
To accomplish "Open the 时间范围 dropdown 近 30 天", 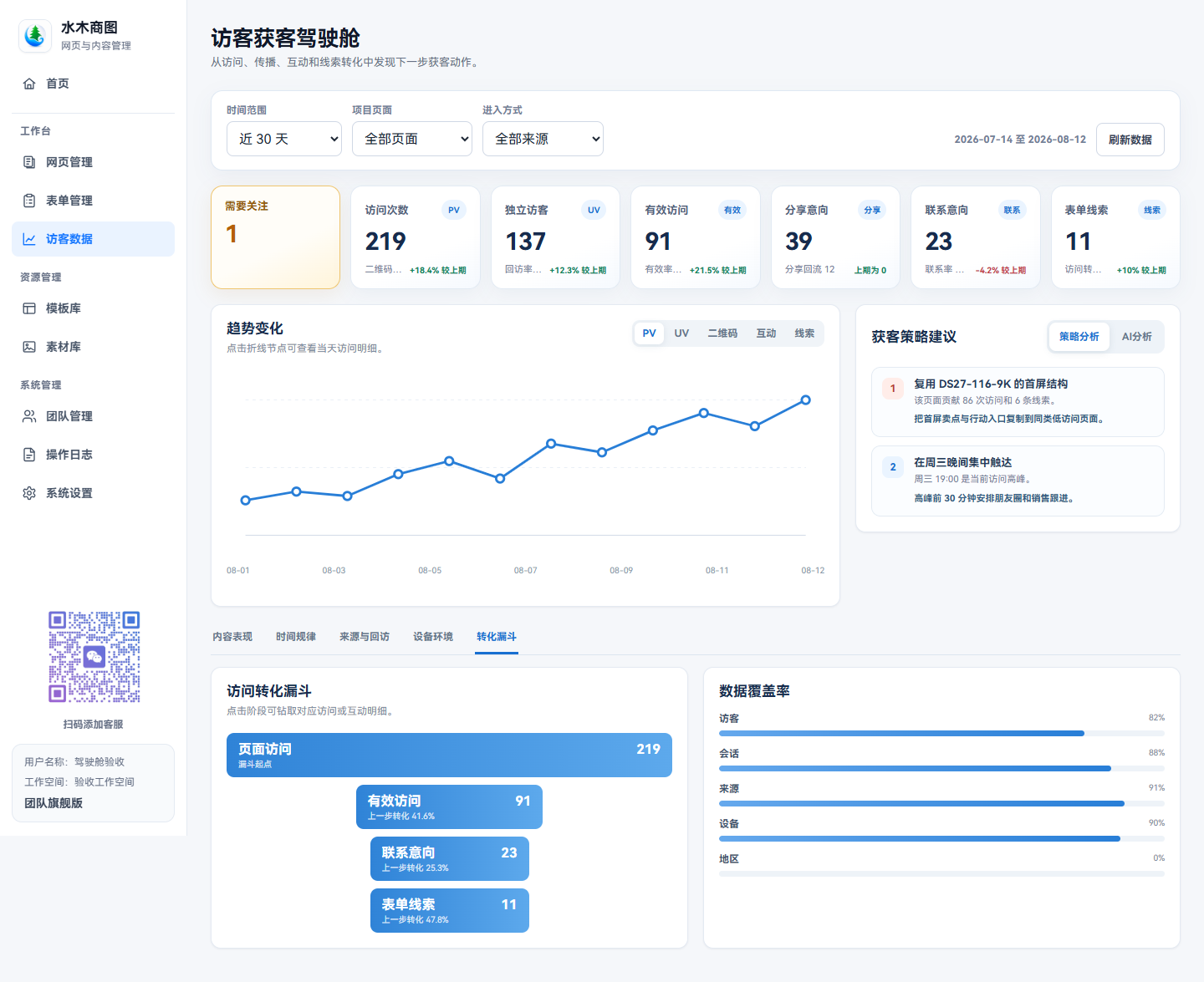I will point(284,139).
